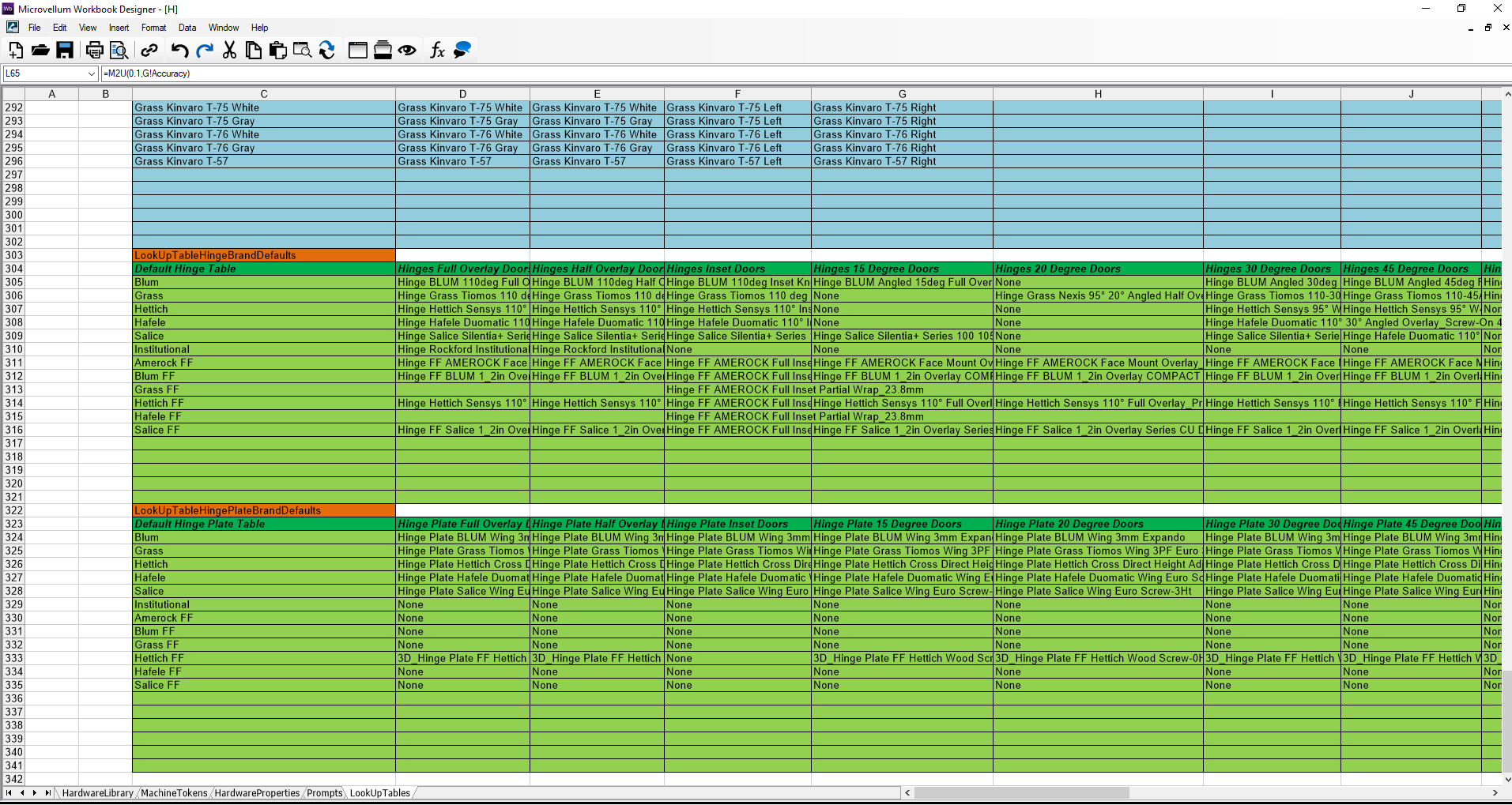Click the Paste clipboard icon

click(277, 51)
